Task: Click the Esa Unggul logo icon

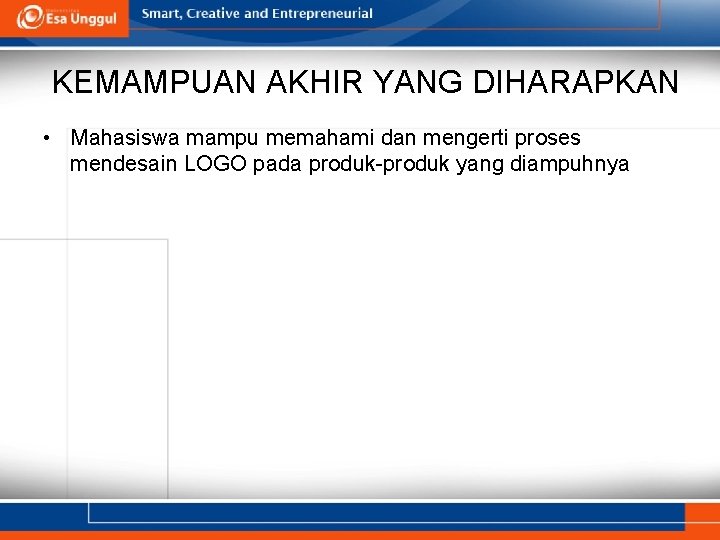Action: coord(30,17)
